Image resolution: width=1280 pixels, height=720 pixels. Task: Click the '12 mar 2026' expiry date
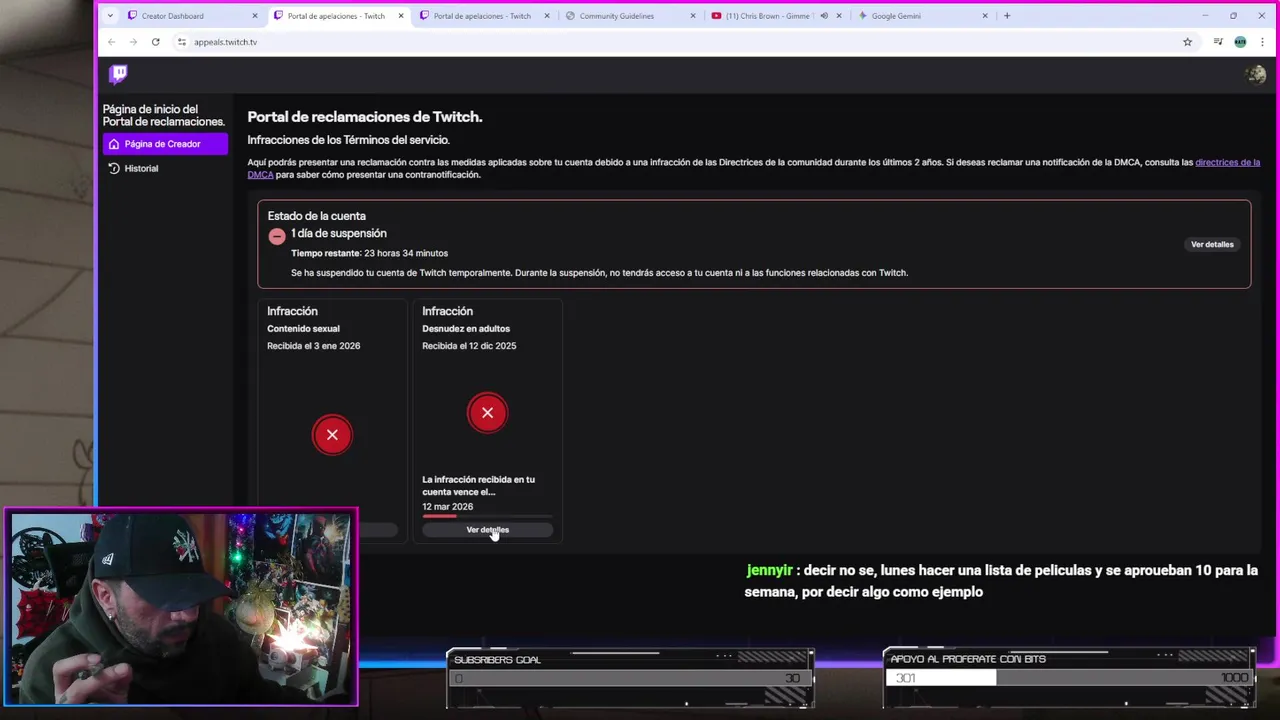point(447,507)
